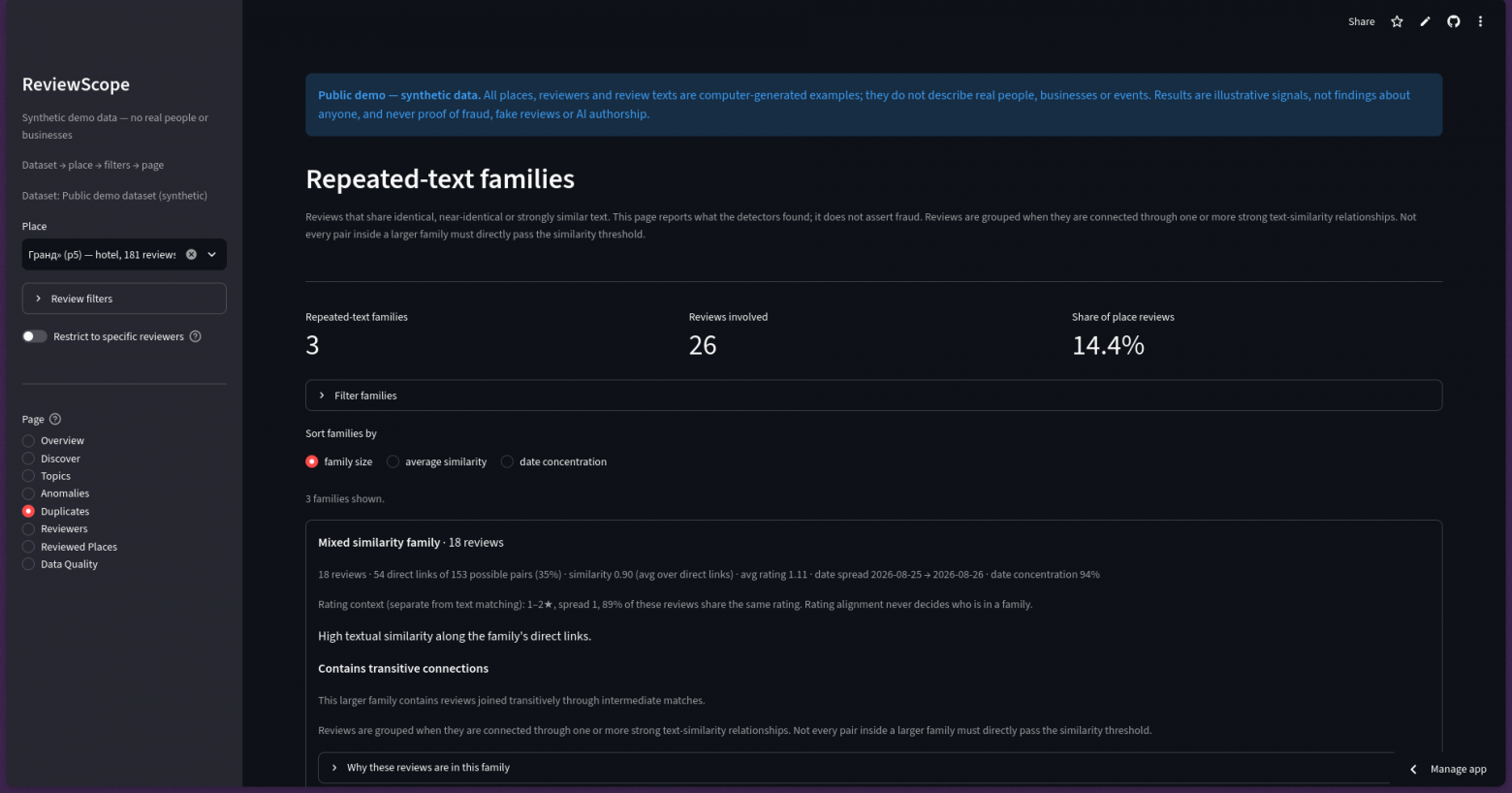Click the Share button

pyautogui.click(x=1361, y=21)
